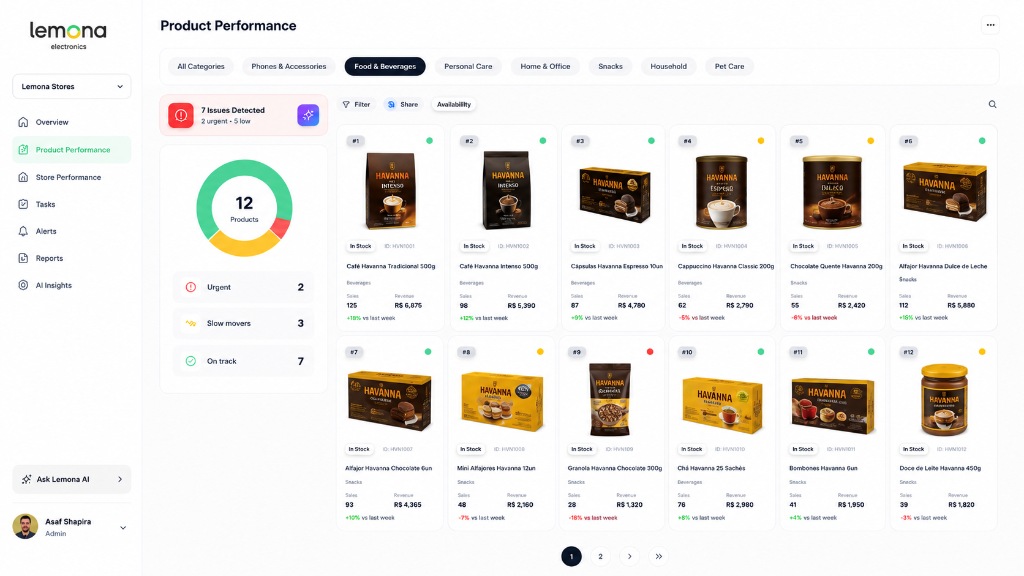Open Cápsulas Havanna Espresso product image

coord(615,193)
